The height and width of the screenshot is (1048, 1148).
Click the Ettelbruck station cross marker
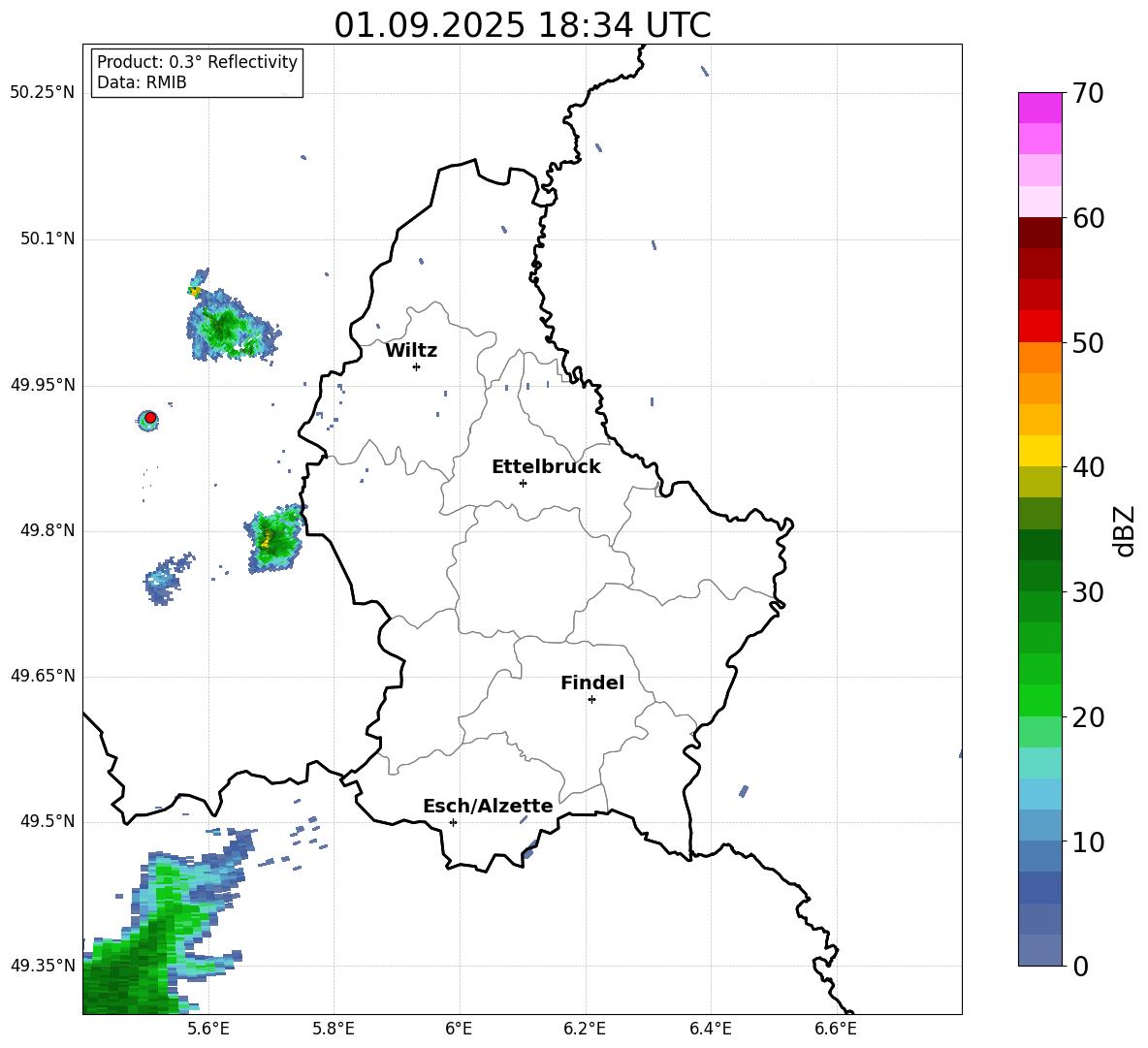click(523, 483)
